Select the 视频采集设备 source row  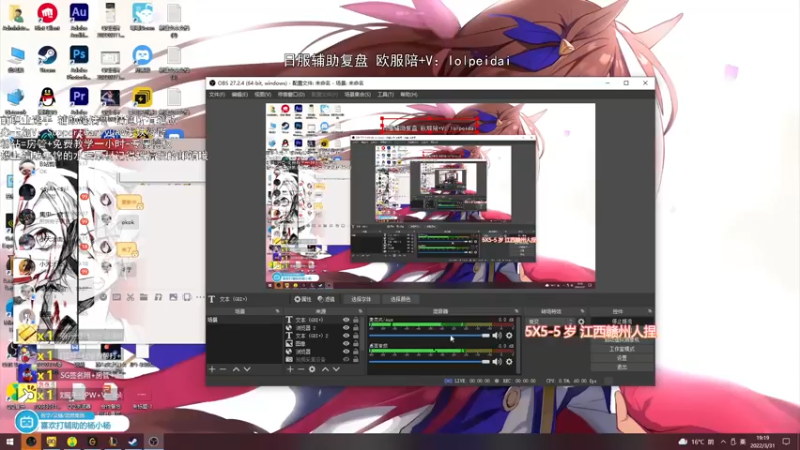click(x=322, y=360)
